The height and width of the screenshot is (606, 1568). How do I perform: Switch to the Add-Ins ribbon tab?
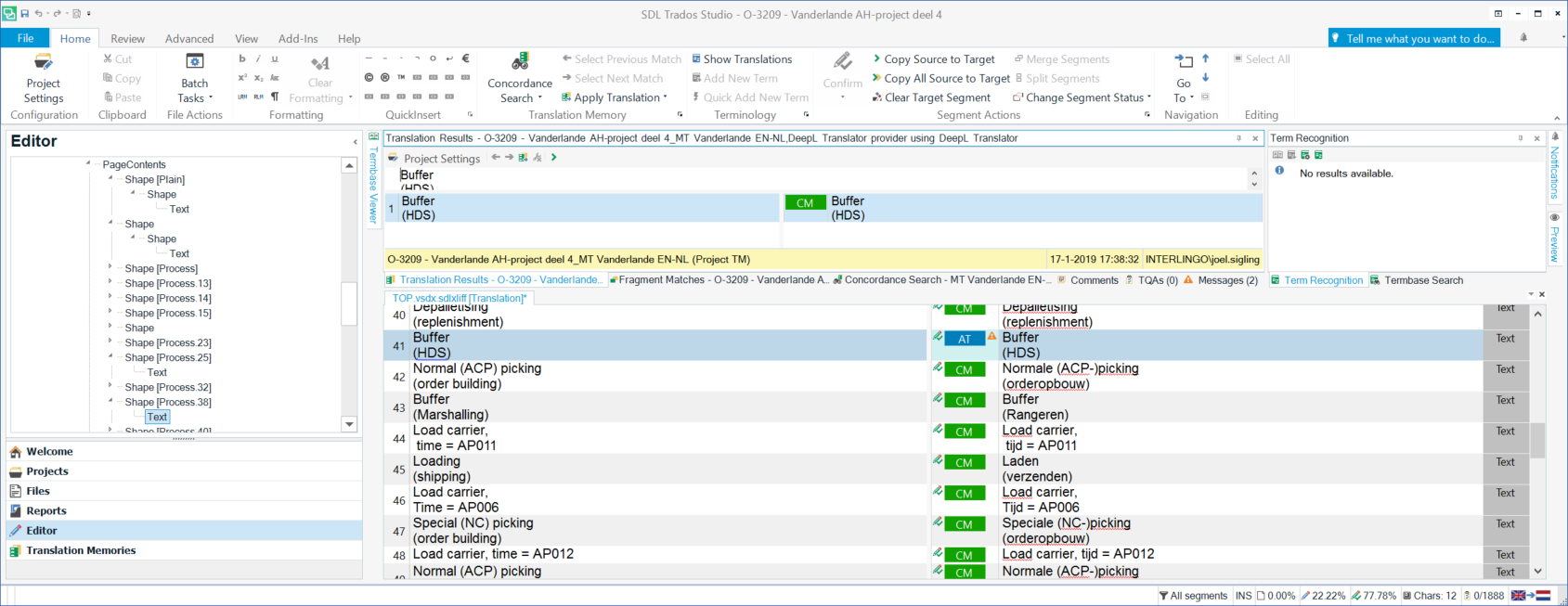[298, 38]
